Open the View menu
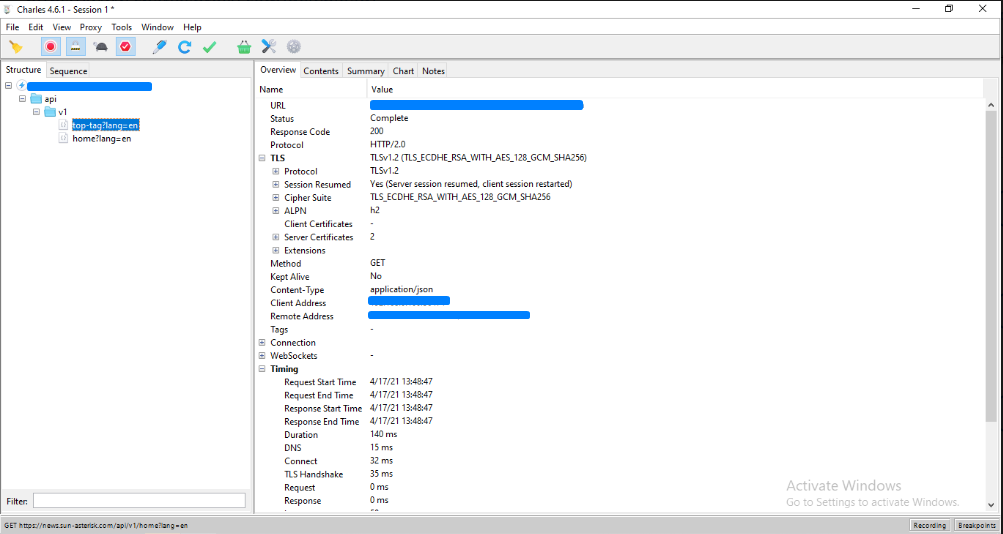The height and width of the screenshot is (534, 1003). 62,27
